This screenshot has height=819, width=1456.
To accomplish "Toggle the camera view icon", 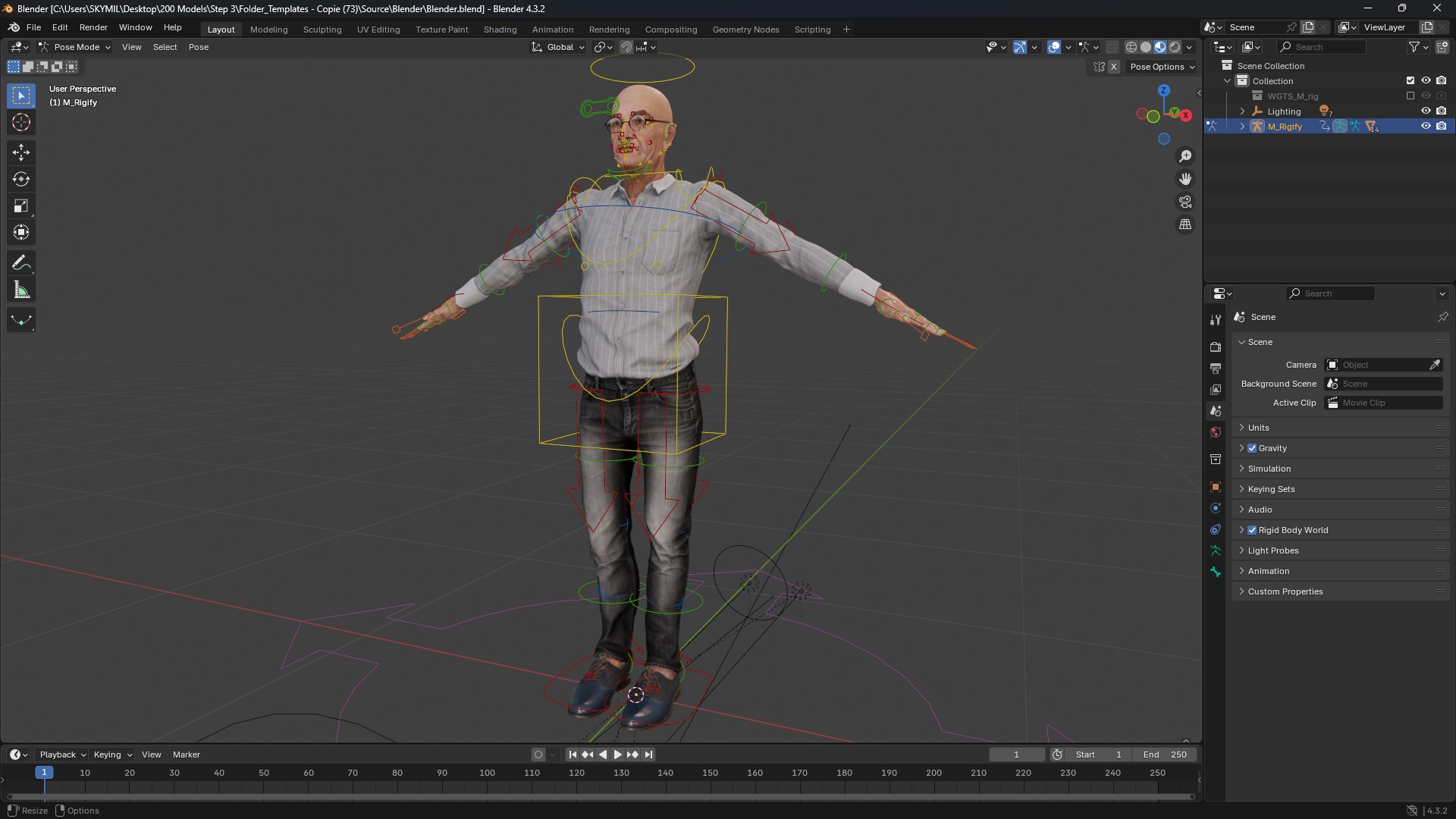I will point(1185,202).
